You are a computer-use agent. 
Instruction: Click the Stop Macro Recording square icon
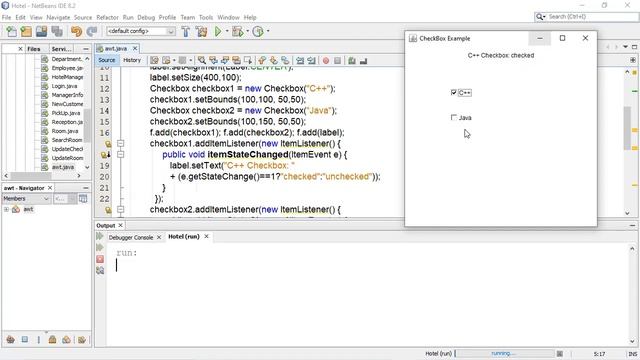pos(337,60)
